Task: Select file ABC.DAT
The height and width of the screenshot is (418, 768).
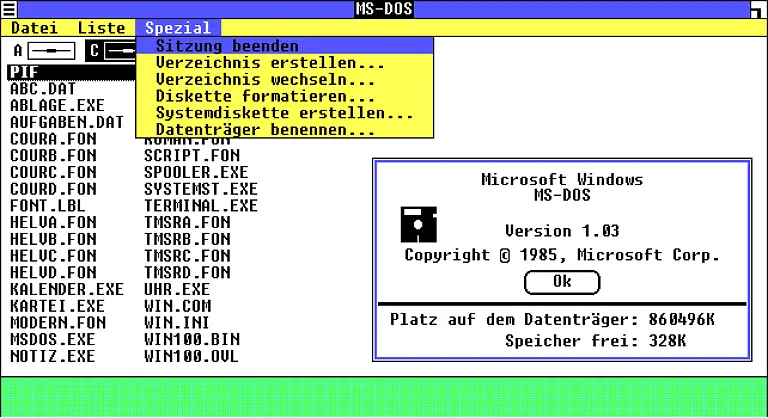Action: click(43, 89)
